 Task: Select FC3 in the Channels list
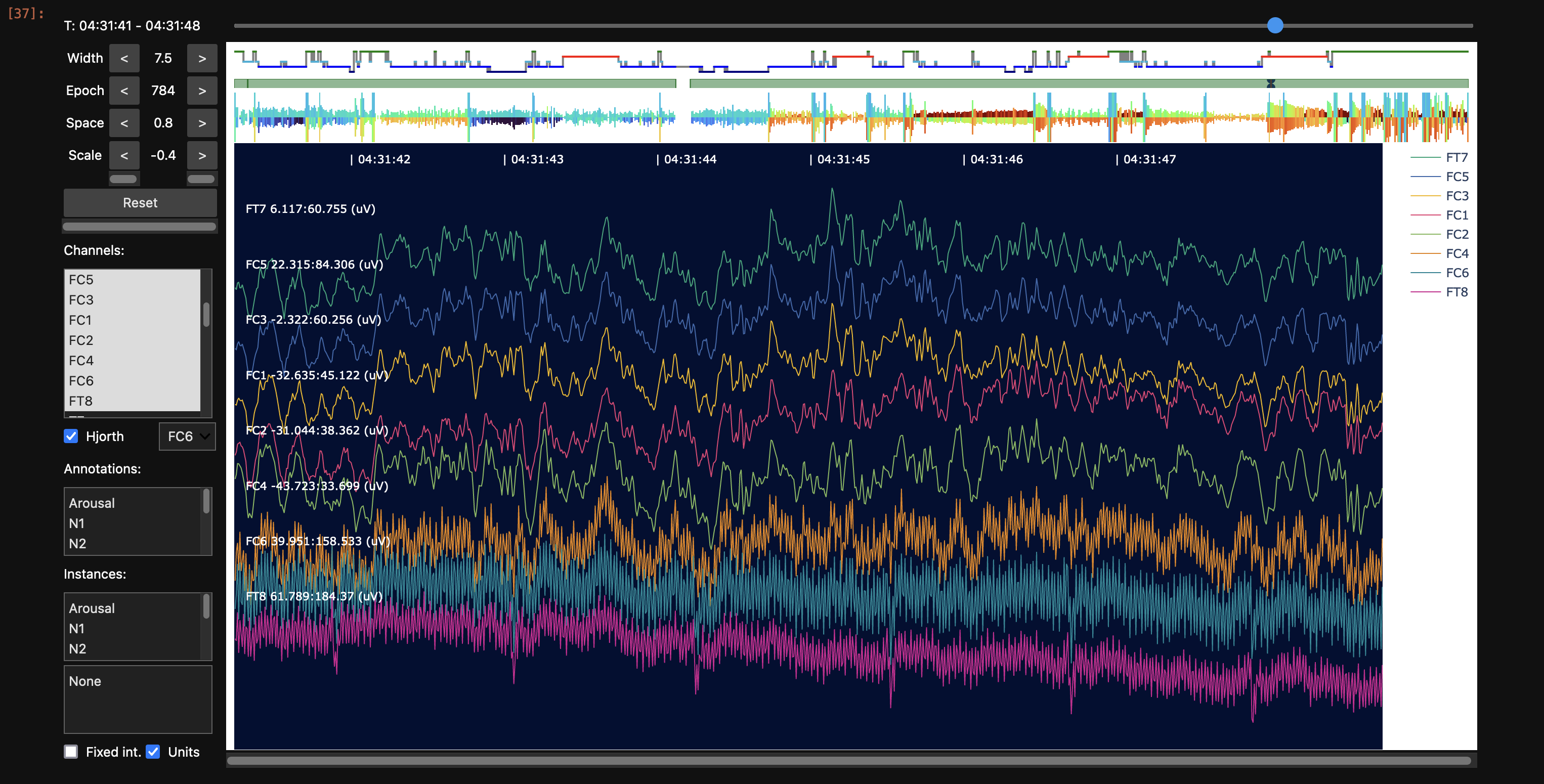pyautogui.click(x=81, y=300)
